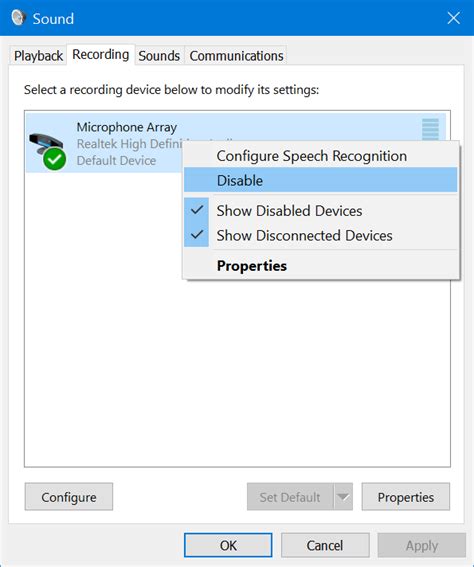Image resolution: width=474 pixels, height=567 pixels.
Task: Open the Sounds tab
Action: point(159,56)
